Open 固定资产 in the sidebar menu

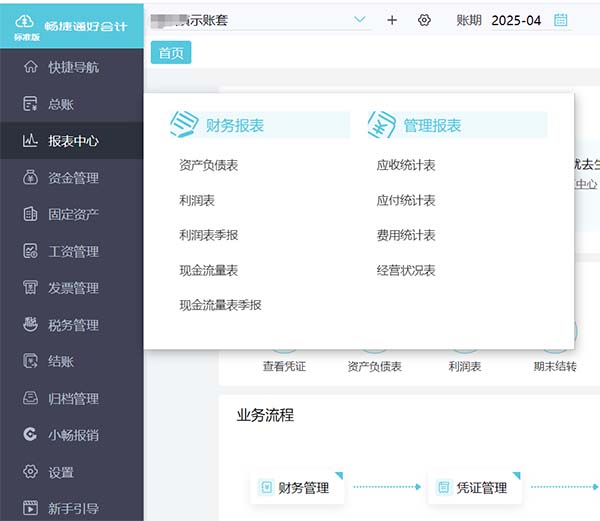pyautogui.click(x=72, y=214)
